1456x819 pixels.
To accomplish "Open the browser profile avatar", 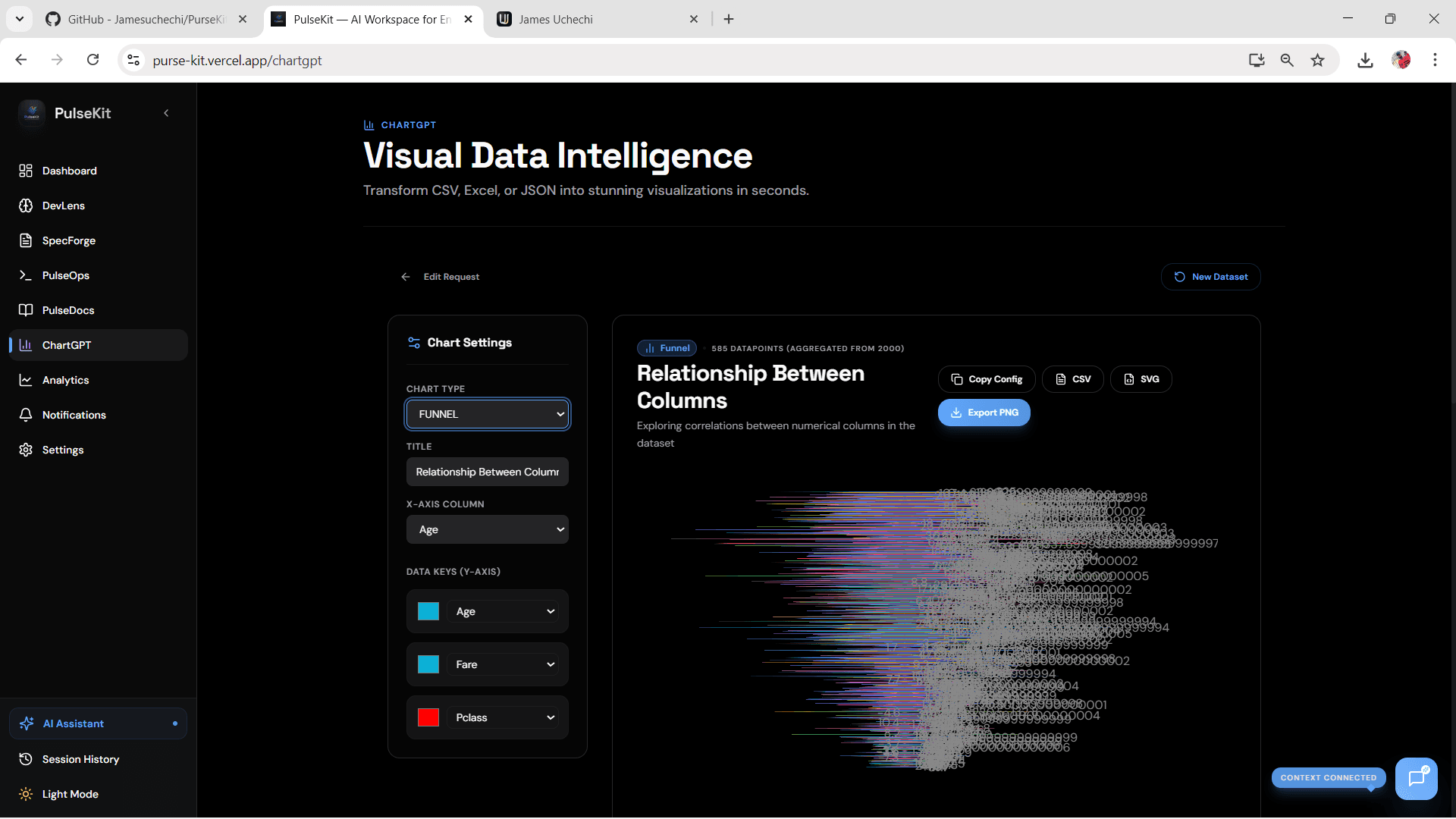I will (1401, 60).
